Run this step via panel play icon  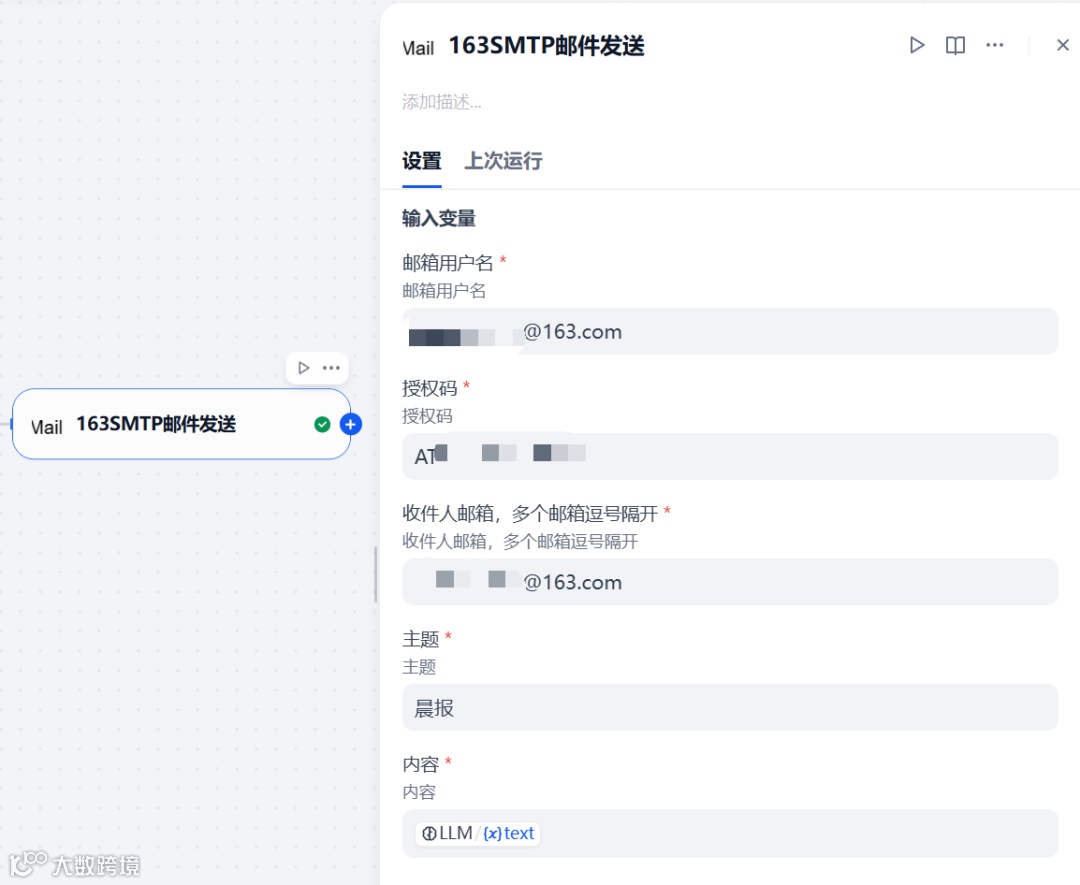click(917, 45)
